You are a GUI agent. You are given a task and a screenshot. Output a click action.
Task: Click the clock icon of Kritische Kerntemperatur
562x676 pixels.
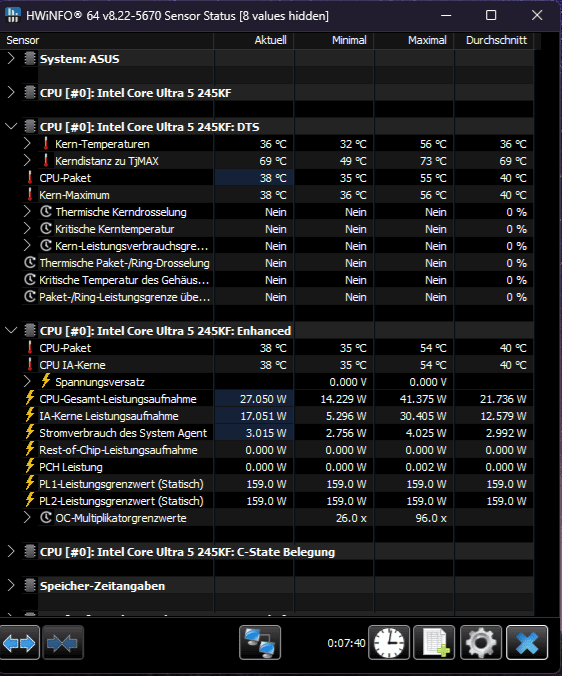tap(46, 228)
